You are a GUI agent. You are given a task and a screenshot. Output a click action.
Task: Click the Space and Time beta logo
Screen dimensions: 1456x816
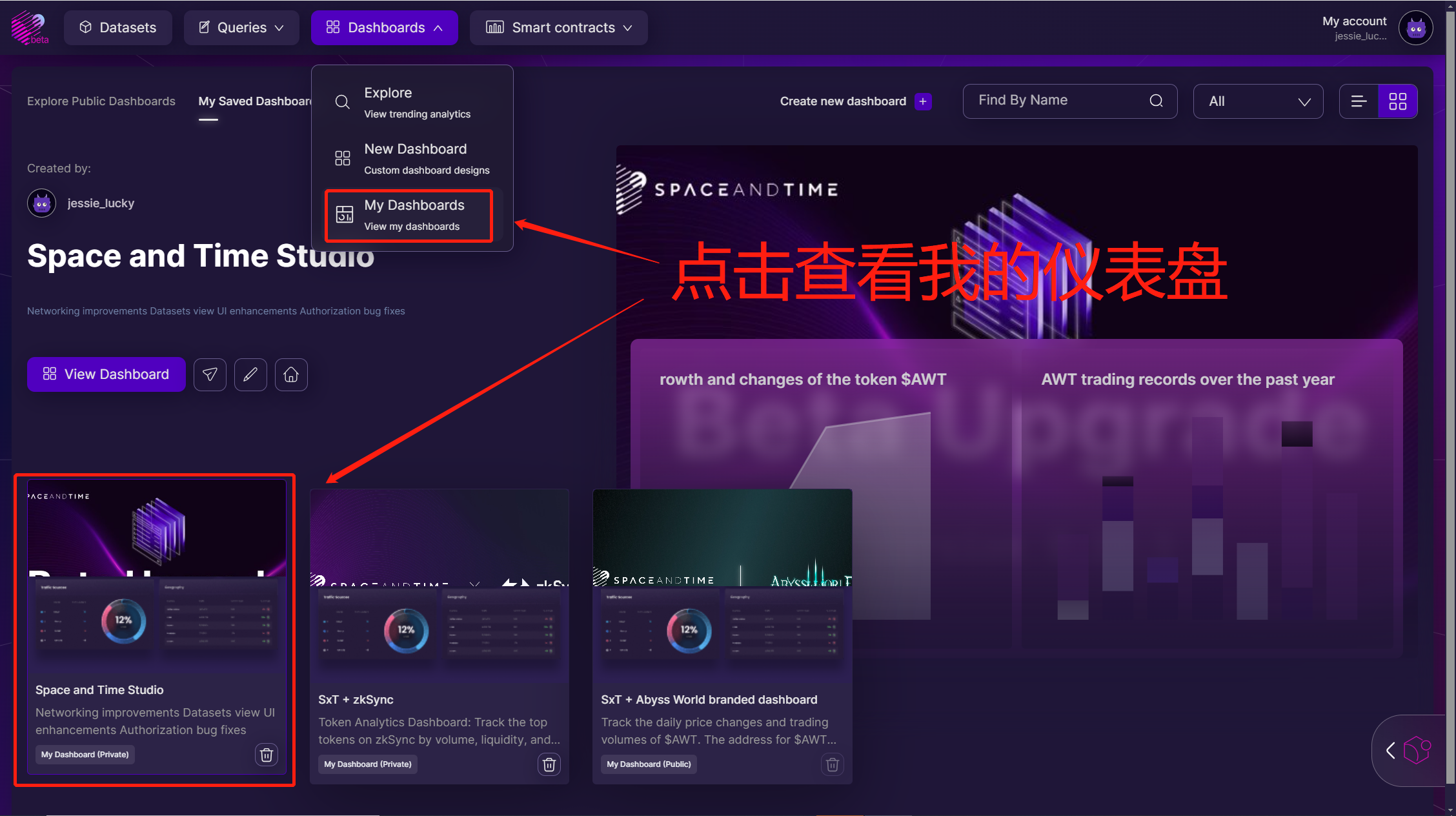pos(30,28)
